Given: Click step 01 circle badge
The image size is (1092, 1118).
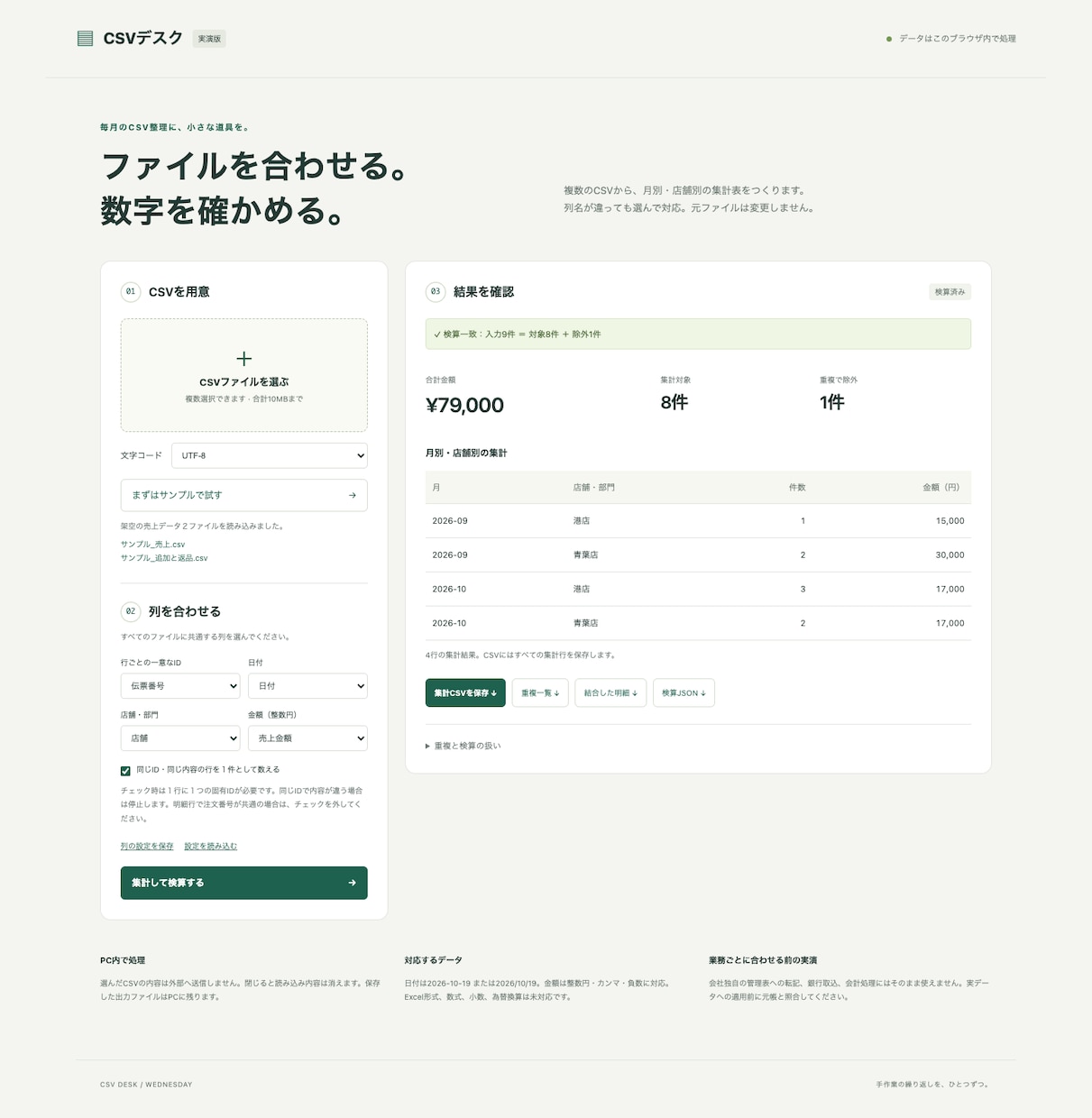Looking at the screenshot, I should (x=131, y=291).
